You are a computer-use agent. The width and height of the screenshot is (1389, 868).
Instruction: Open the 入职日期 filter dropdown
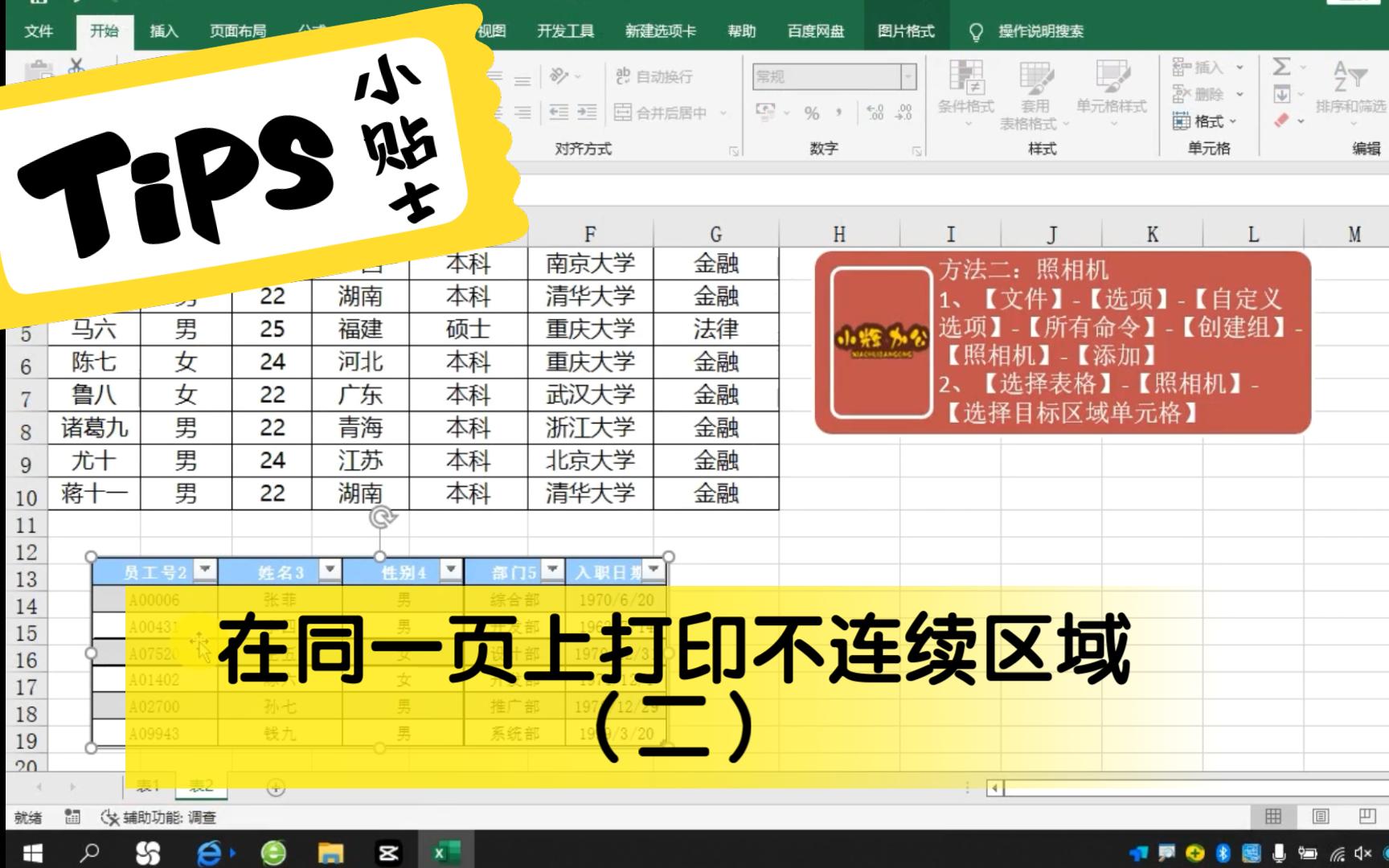pos(654,570)
